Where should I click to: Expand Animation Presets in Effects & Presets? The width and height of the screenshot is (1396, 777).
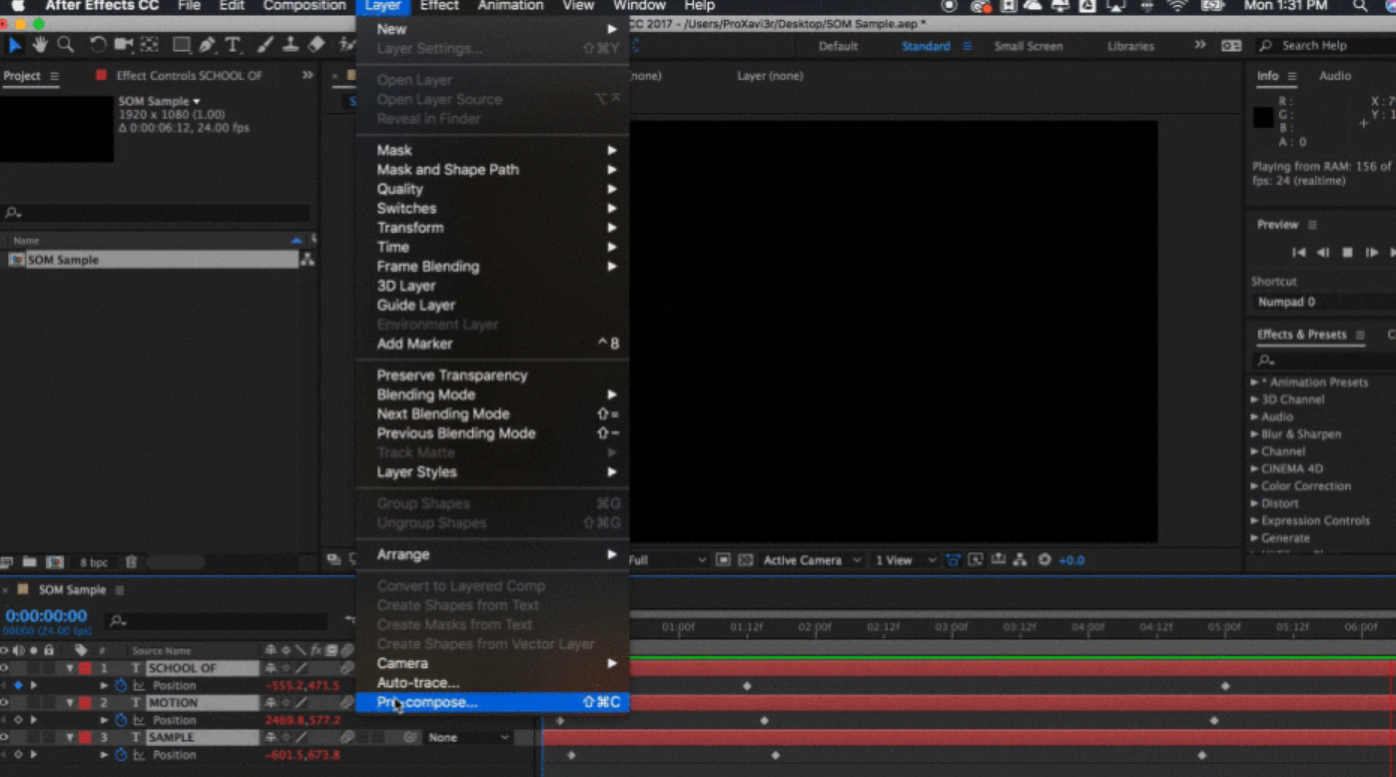(x=1254, y=382)
